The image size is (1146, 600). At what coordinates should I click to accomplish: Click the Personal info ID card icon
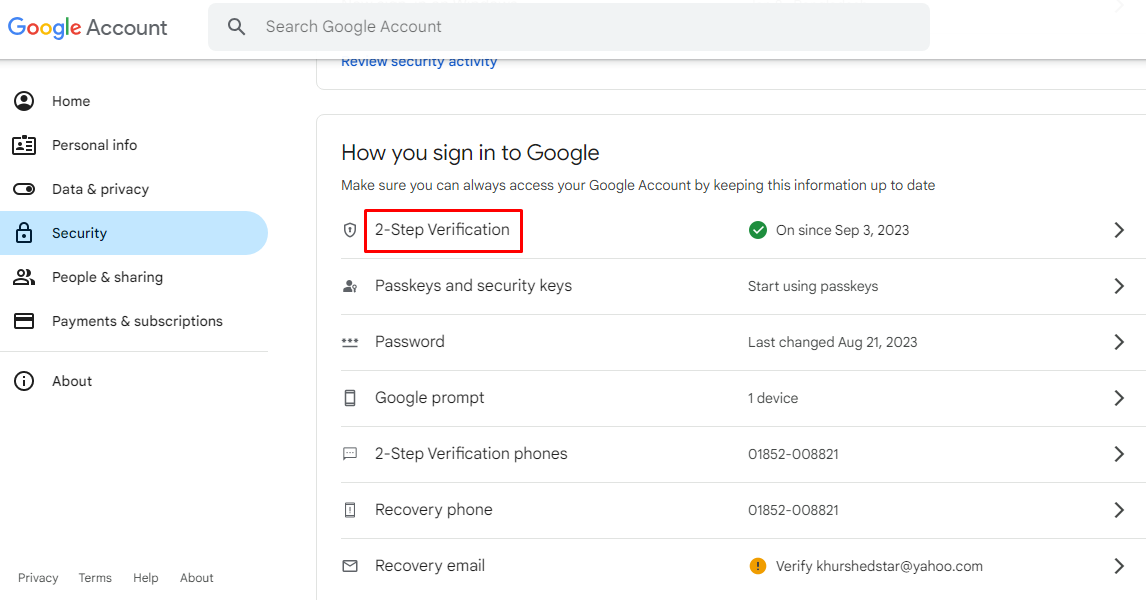(24, 145)
